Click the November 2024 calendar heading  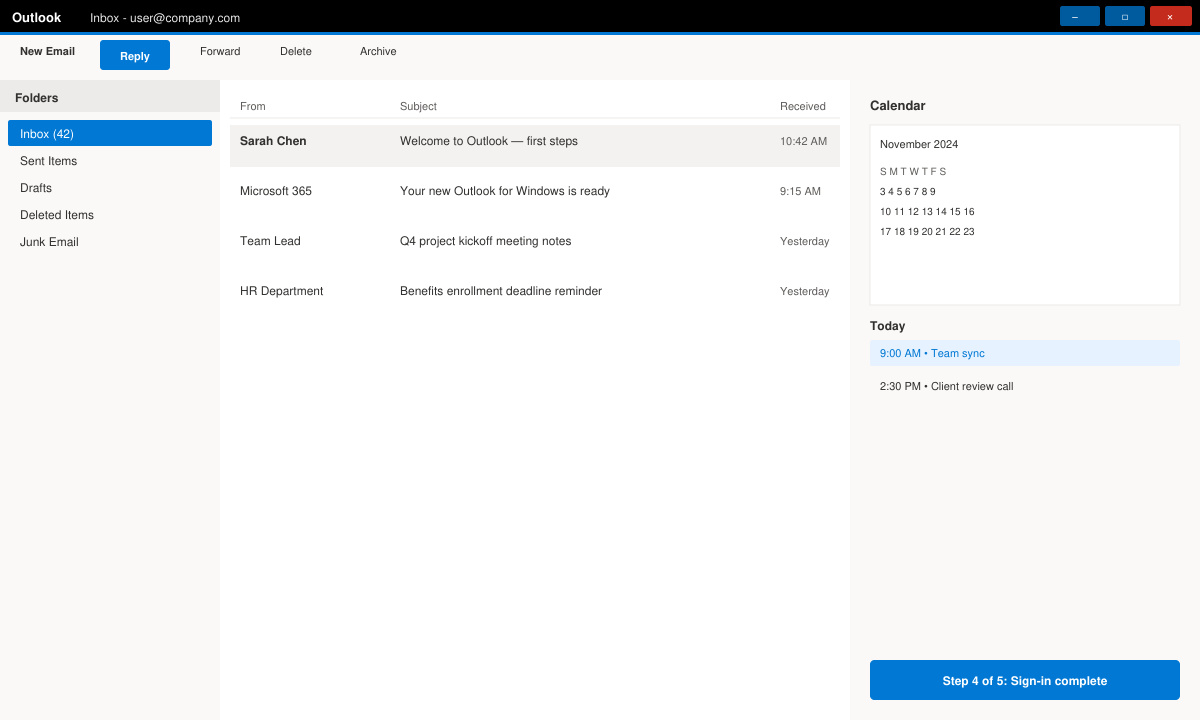919,144
